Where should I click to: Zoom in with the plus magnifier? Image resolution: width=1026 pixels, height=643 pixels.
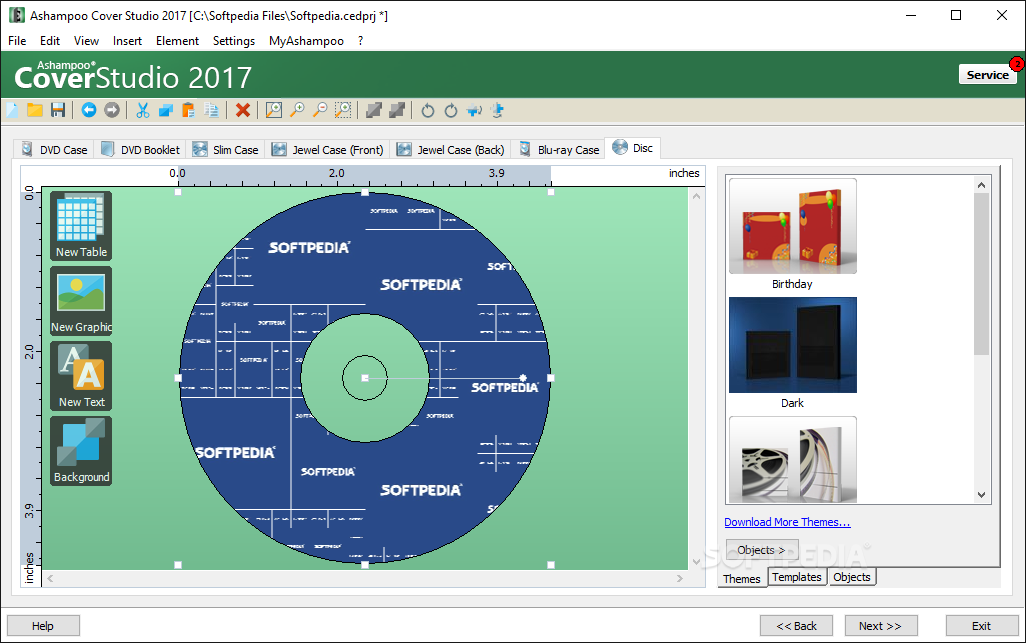point(297,110)
